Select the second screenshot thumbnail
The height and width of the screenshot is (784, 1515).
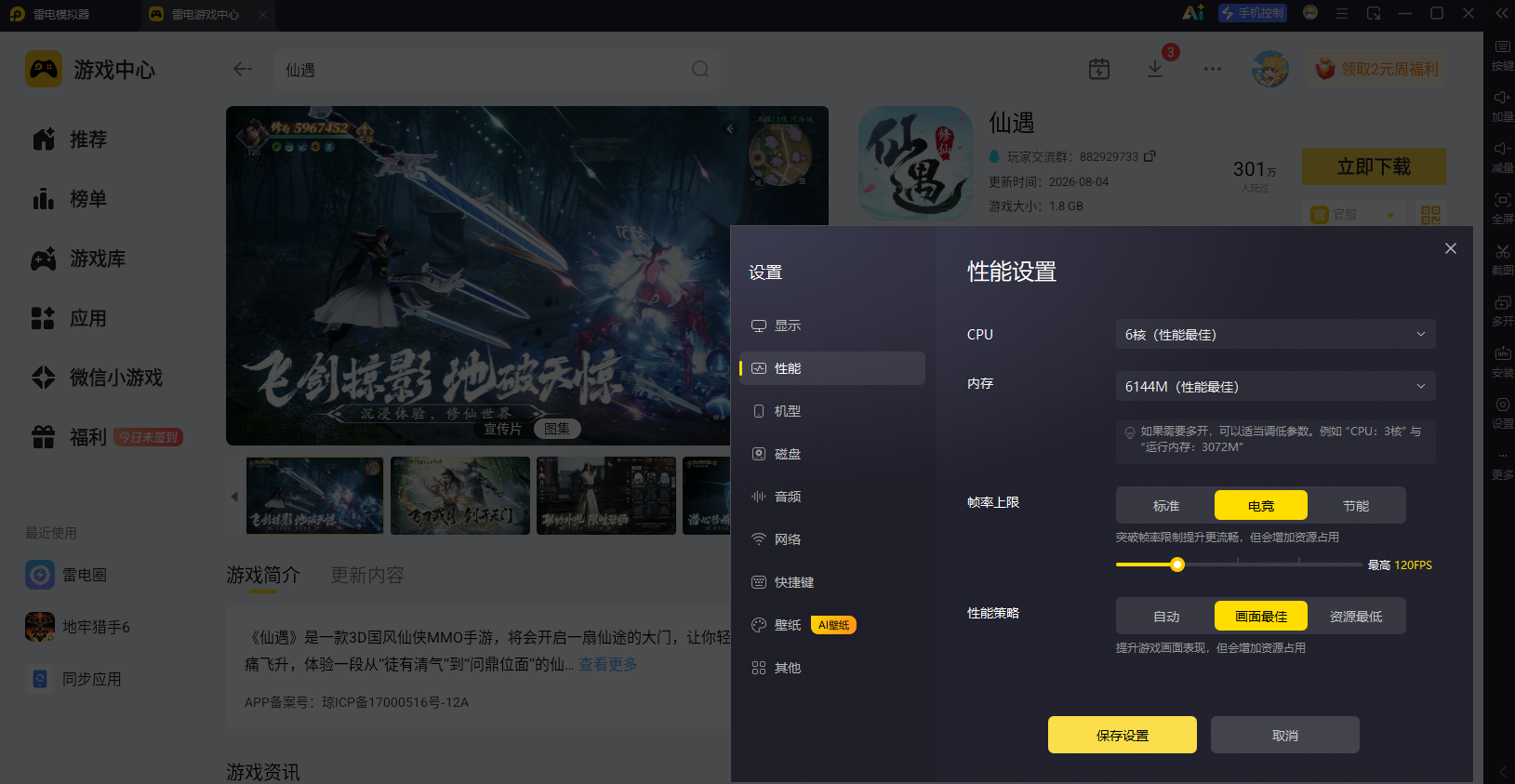tap(460, 496)
